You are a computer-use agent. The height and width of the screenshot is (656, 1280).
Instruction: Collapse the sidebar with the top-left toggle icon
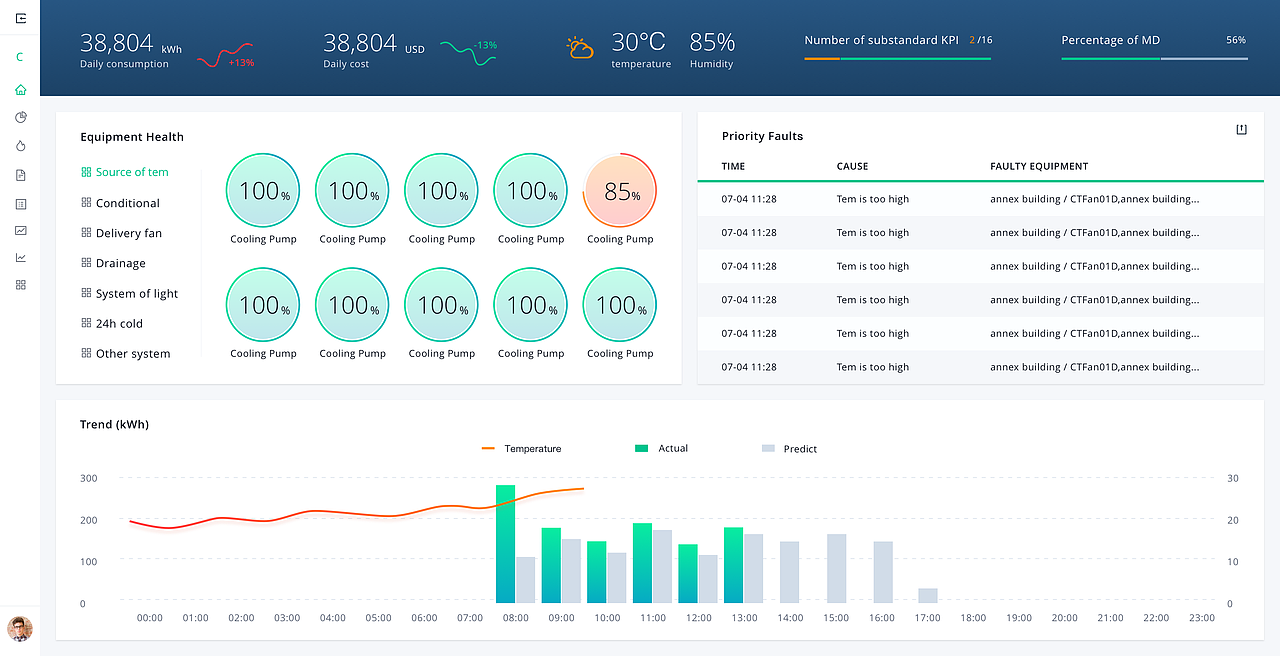click(21, 18)
